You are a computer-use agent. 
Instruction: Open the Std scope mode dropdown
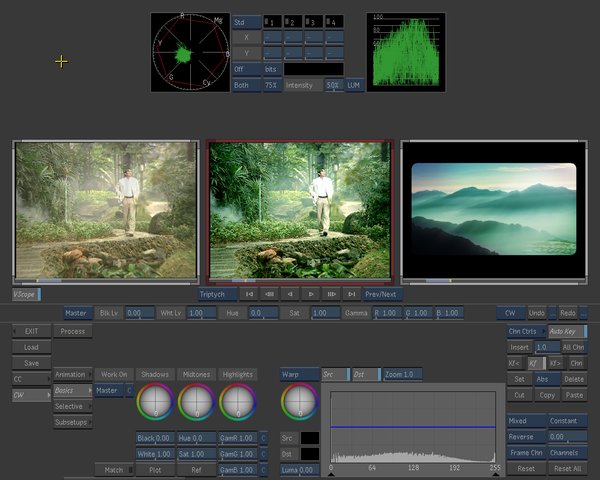244,22
